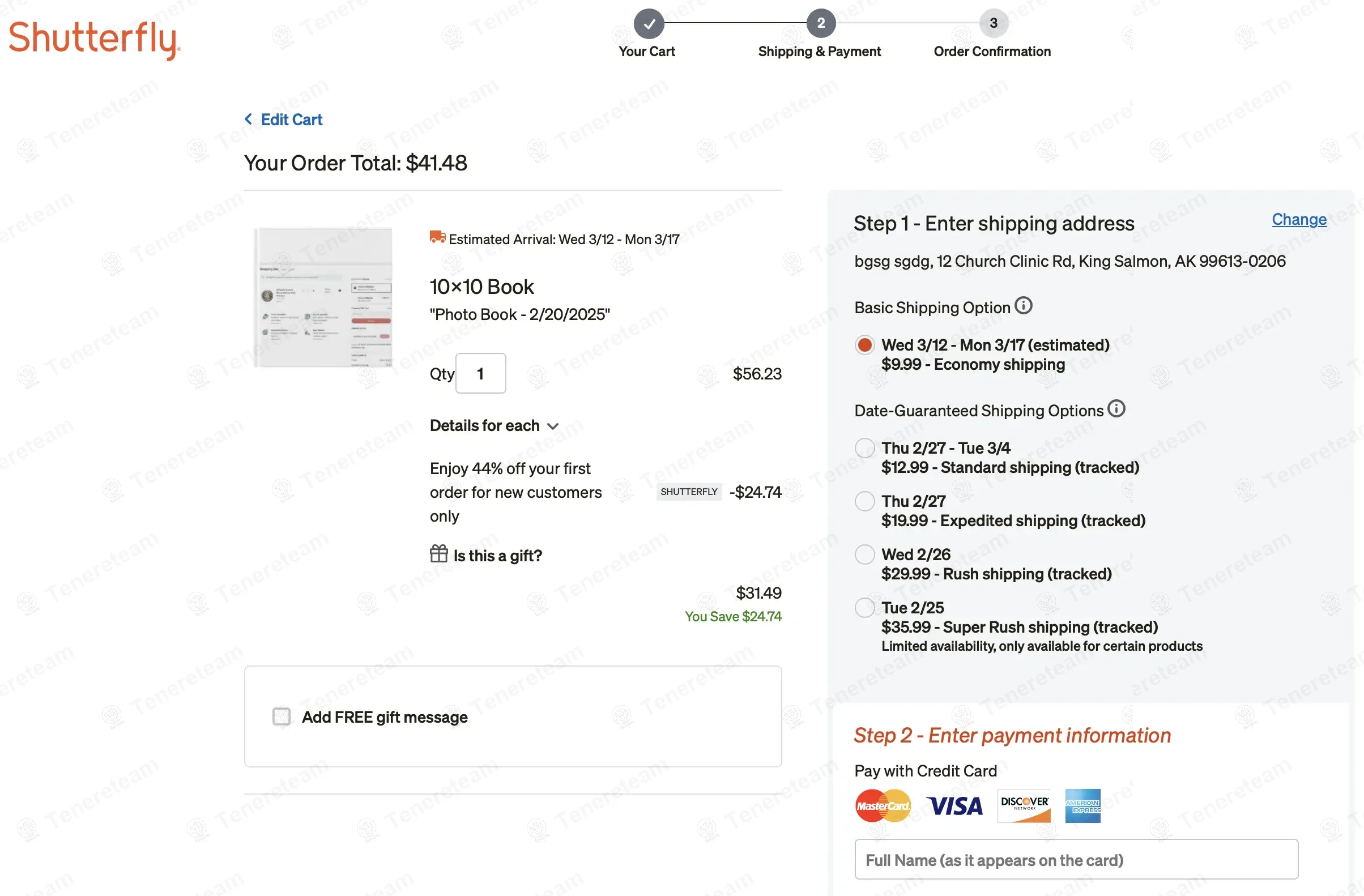Click the orange delivery truck icon

pos(438,237)
